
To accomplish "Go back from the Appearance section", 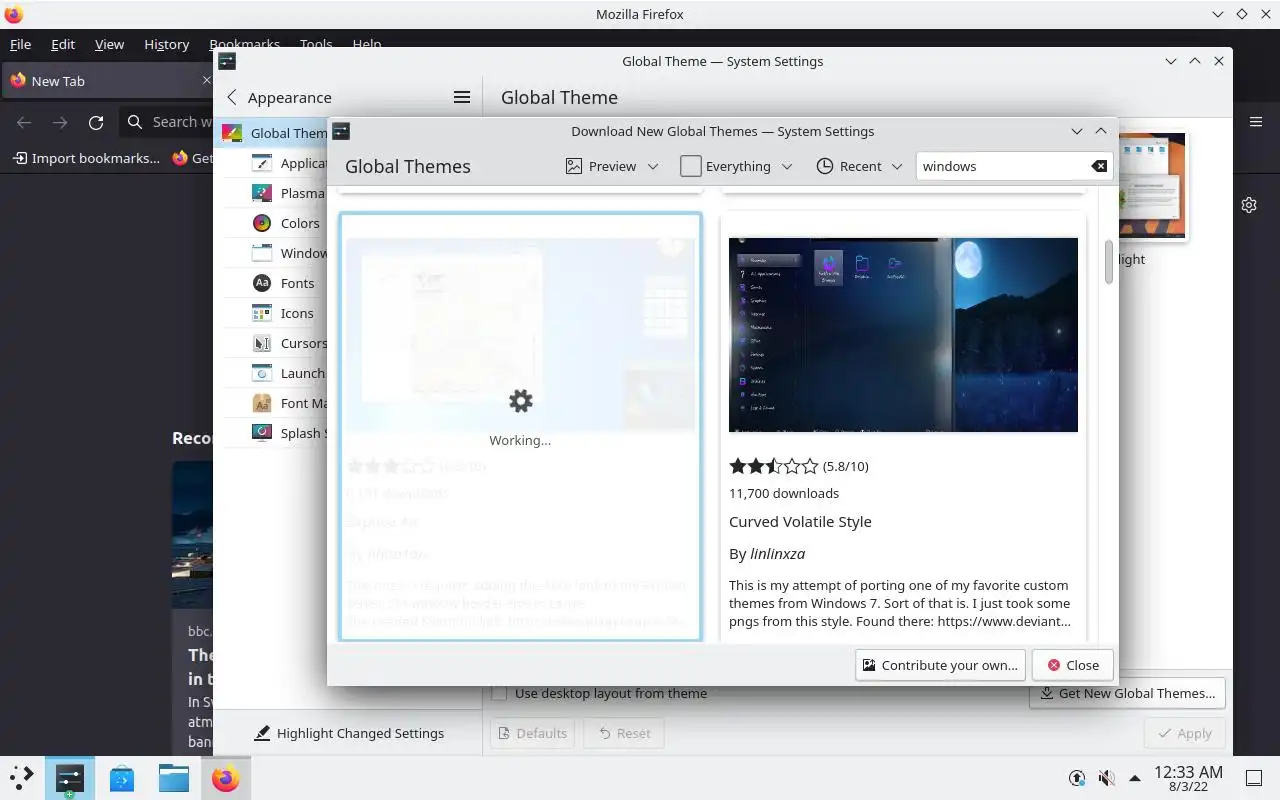I will click(x=232, y=97).
